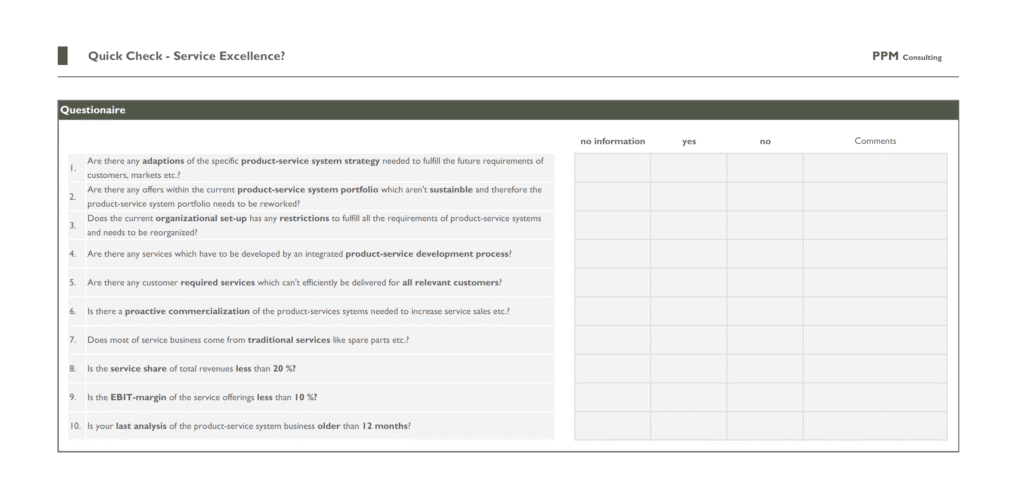Screen dimensions: 1024x487
Task: Tick 'yes' for question 4 on development process
Action: pos(688,254)
